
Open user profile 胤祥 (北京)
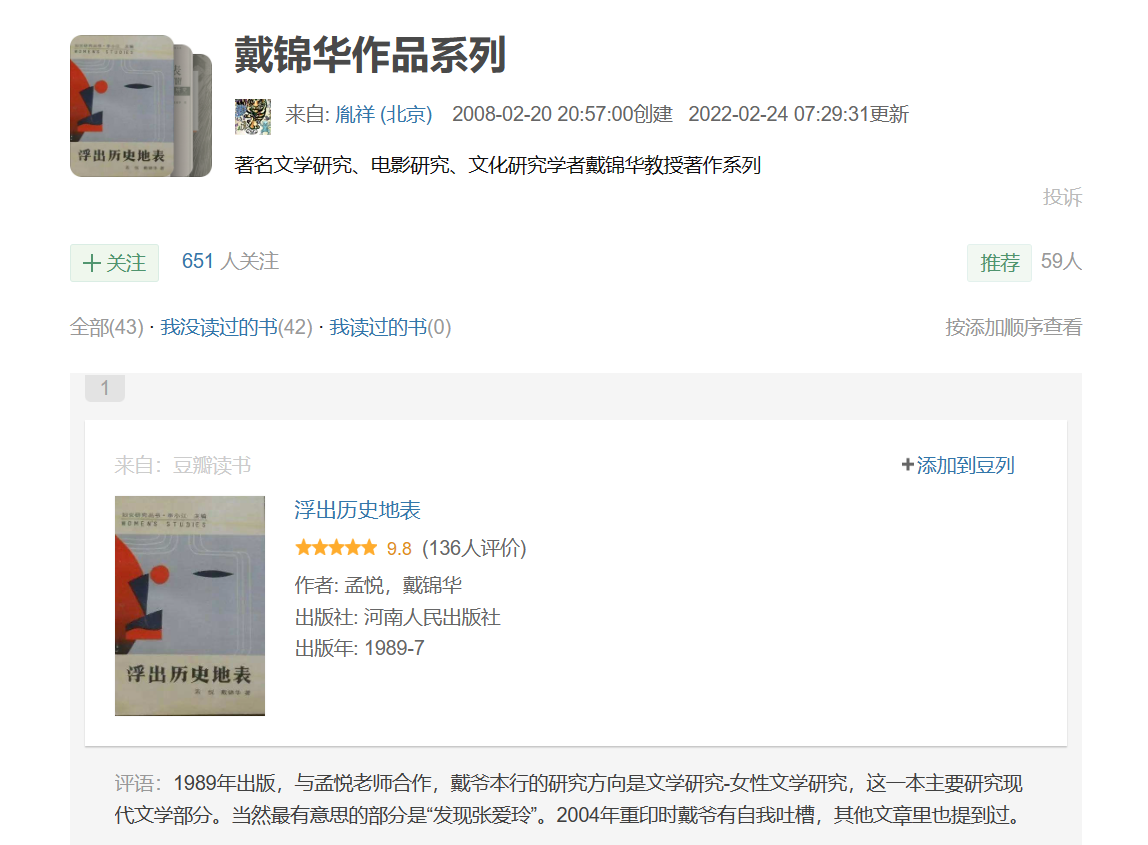[x=384, y=114]
